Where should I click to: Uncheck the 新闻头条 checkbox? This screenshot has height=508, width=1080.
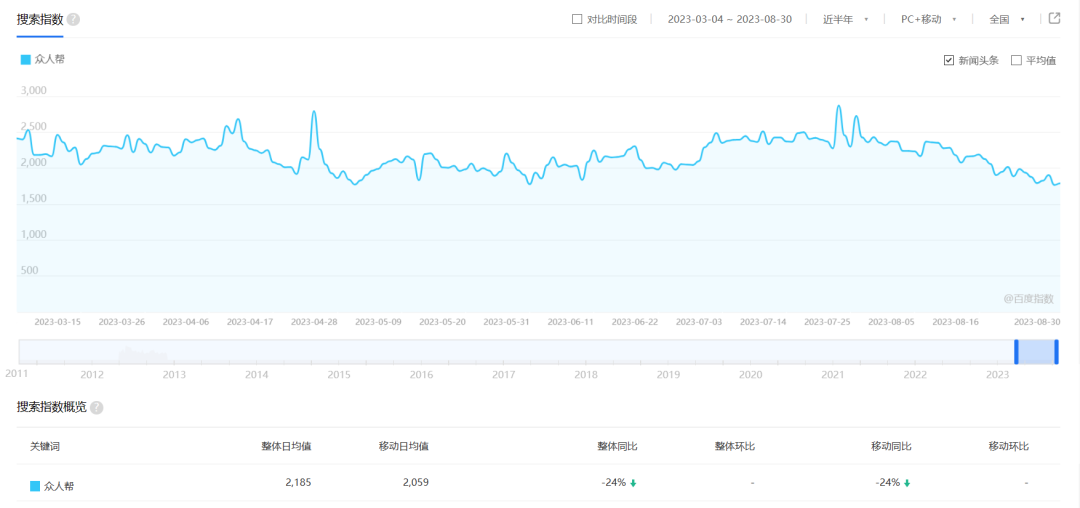(x=949, y=60)
